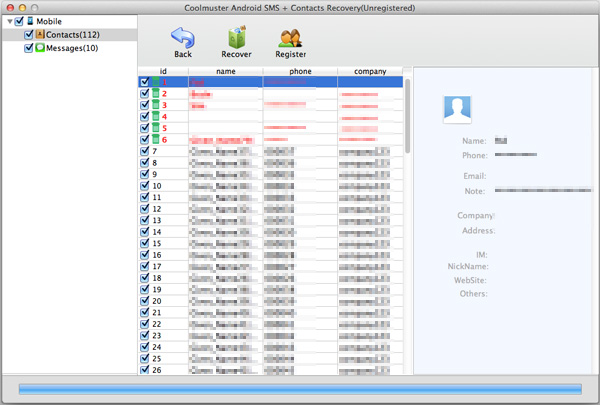Select deleted contact id 5
The image size is (600, 405).
coord(271,128)
